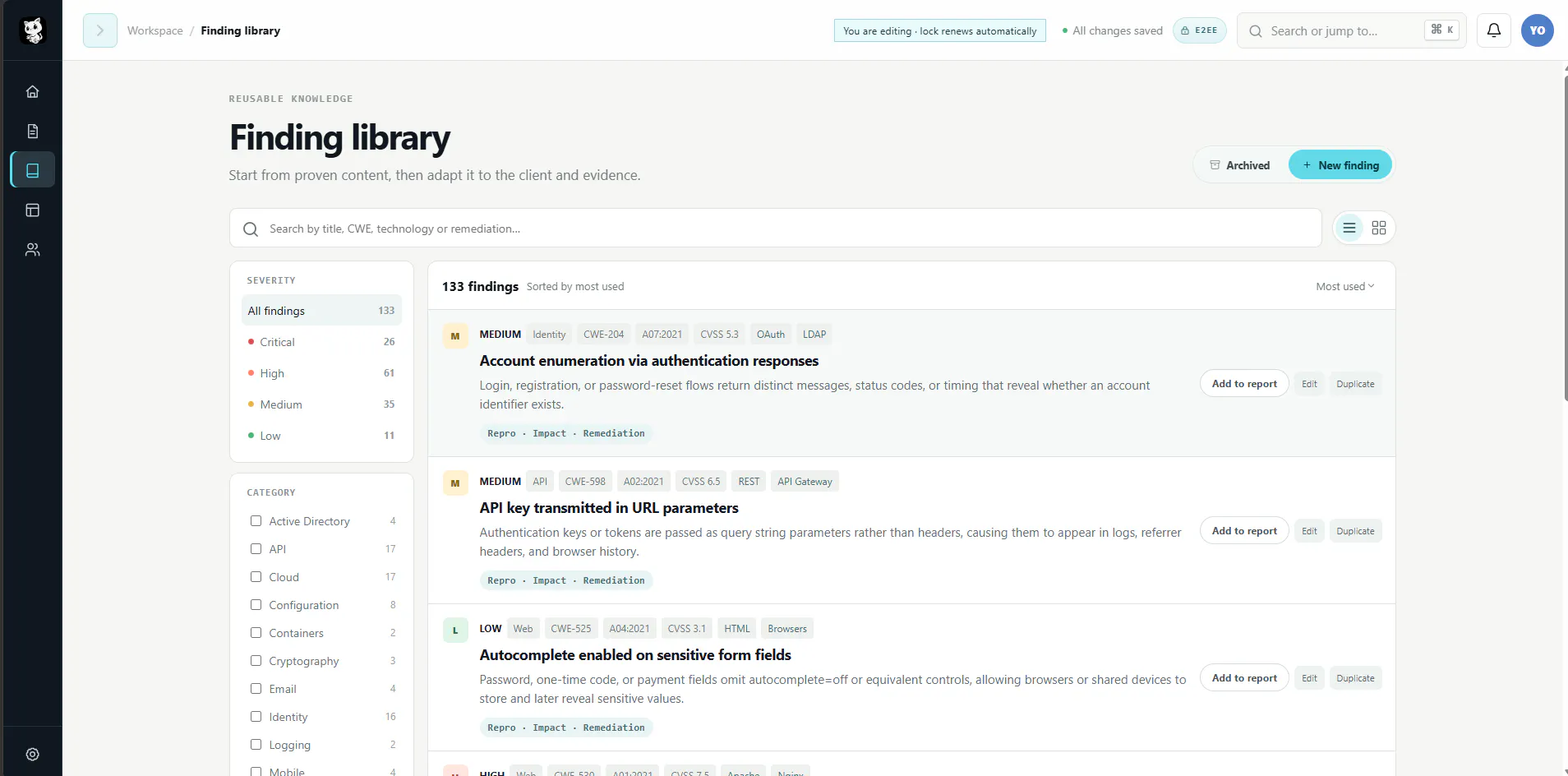Viewport: 1568px width, 776px height.
Task: Click the Workspace breadcrumb link
Action: point(155,30)
